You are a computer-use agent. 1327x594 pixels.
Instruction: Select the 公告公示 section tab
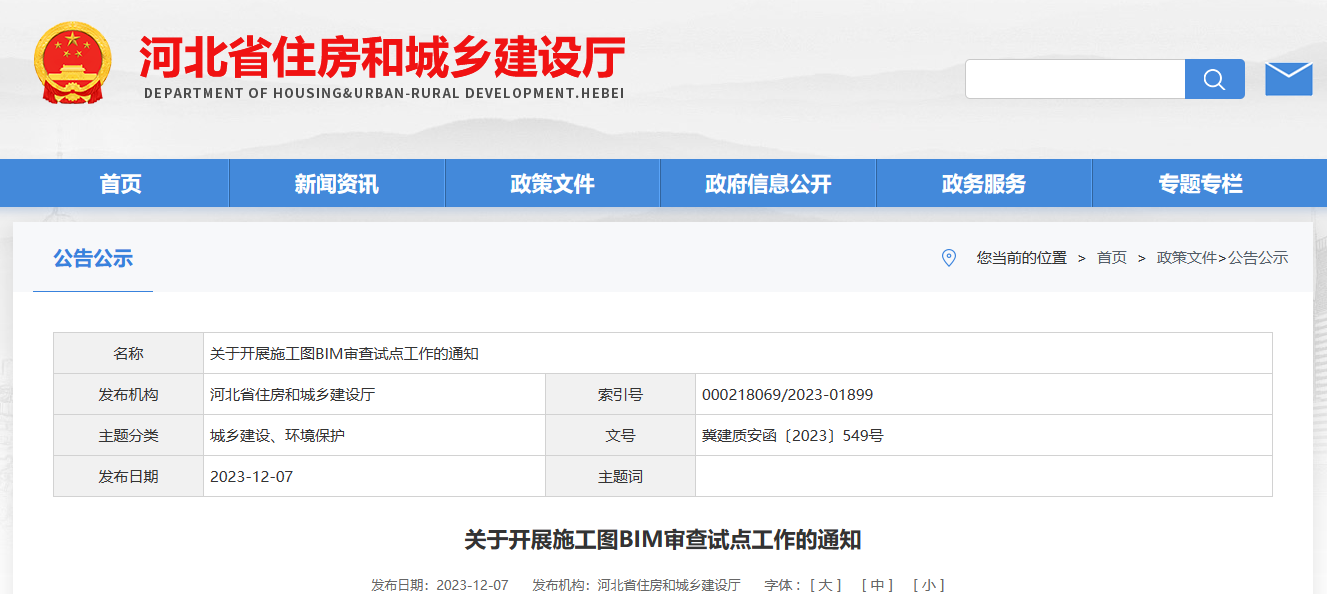93,258
